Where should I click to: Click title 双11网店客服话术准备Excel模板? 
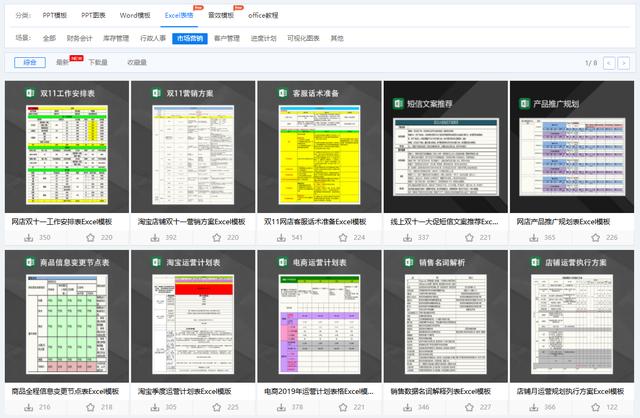[x=315, y=222]
